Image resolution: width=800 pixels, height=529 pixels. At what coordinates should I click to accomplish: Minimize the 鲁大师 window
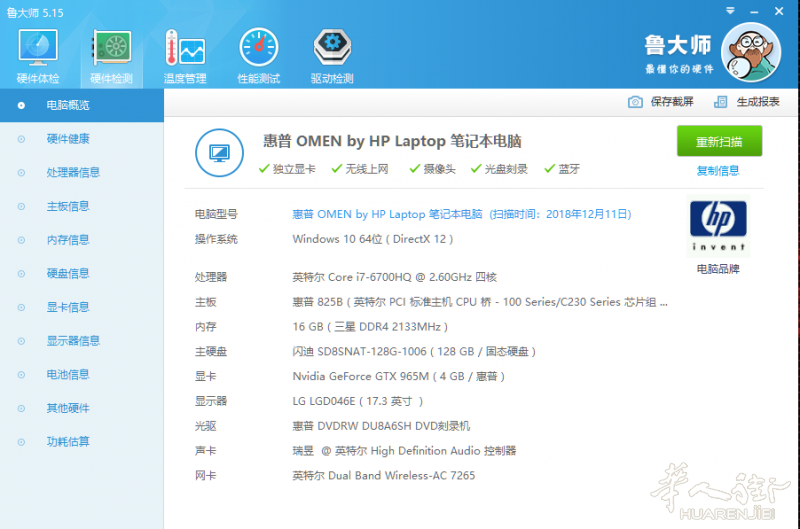click(x=754, y=11)
